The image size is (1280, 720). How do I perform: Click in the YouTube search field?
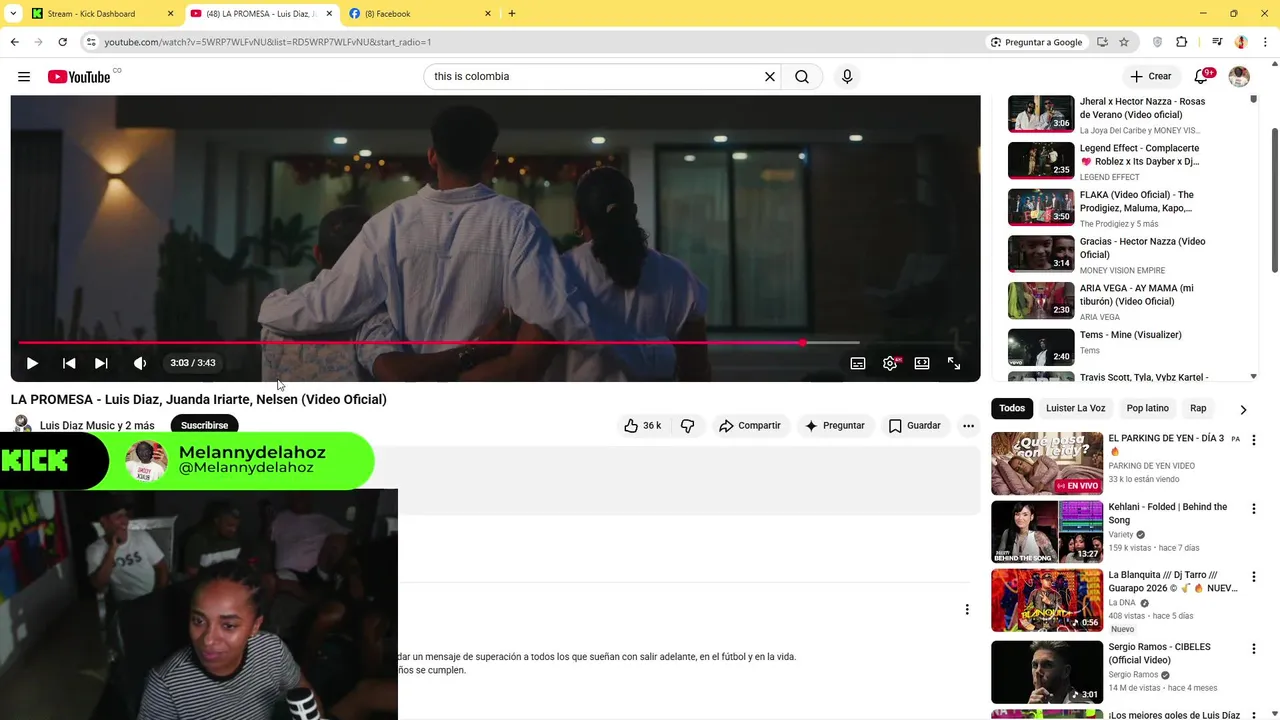[595, 77]
